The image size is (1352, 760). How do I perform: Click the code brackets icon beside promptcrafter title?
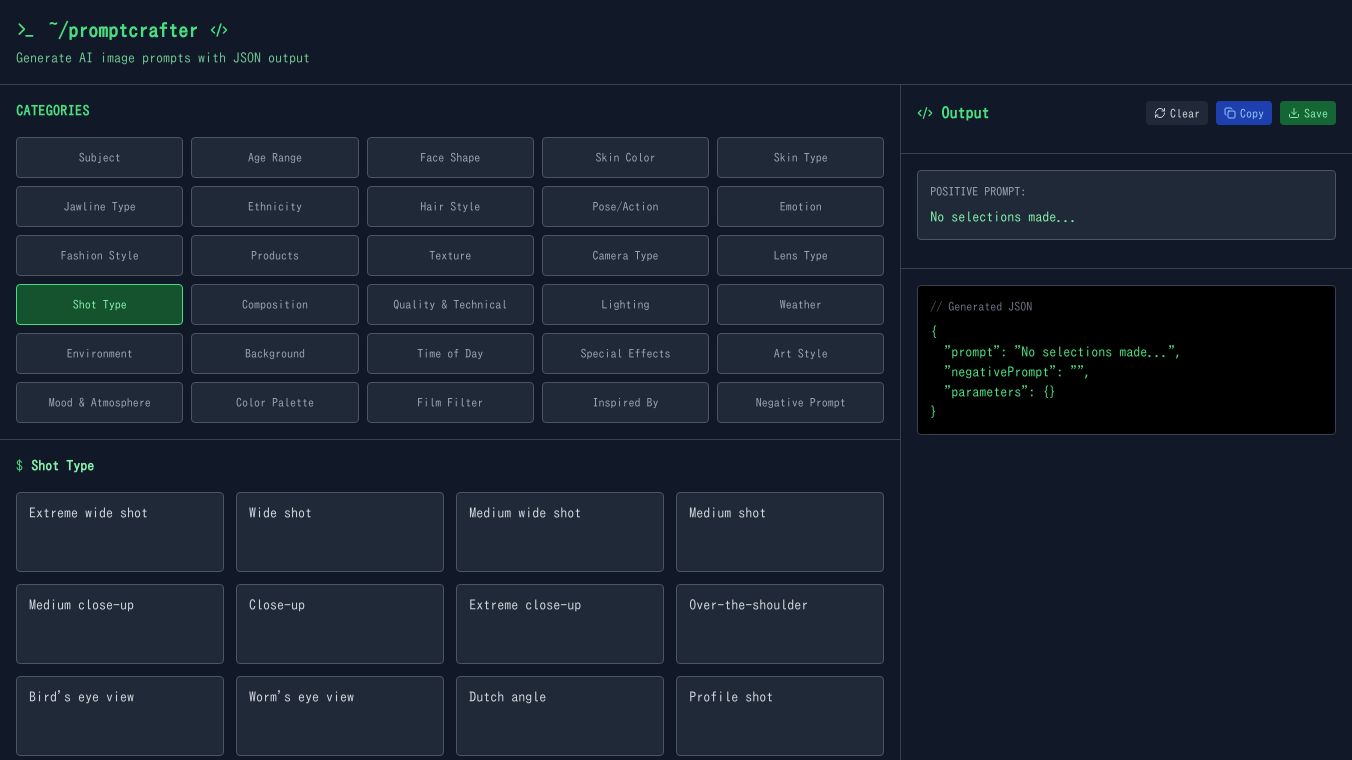219,31
